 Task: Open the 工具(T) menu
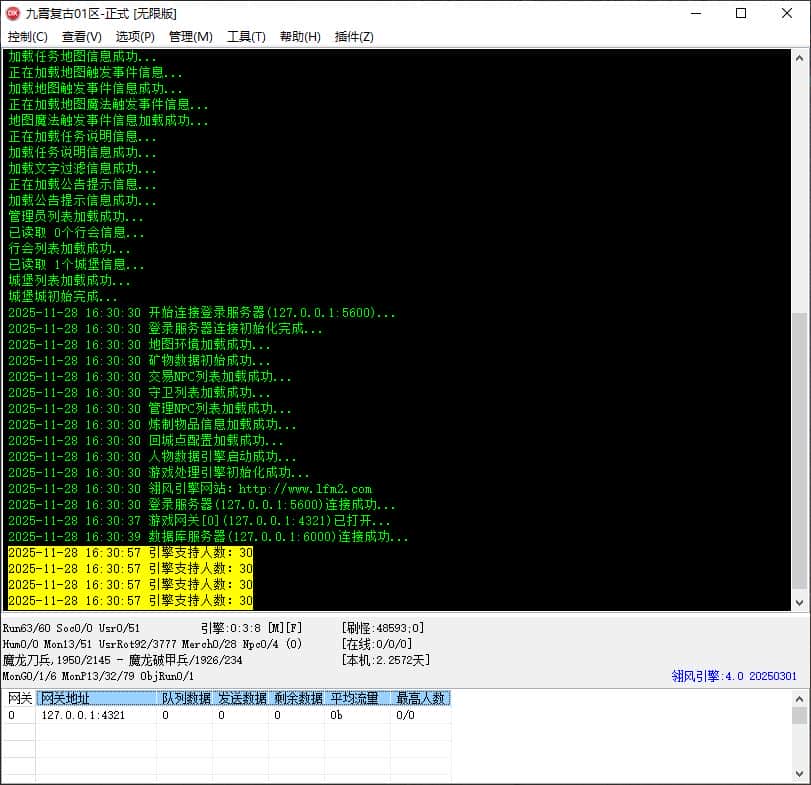(246, 37)
